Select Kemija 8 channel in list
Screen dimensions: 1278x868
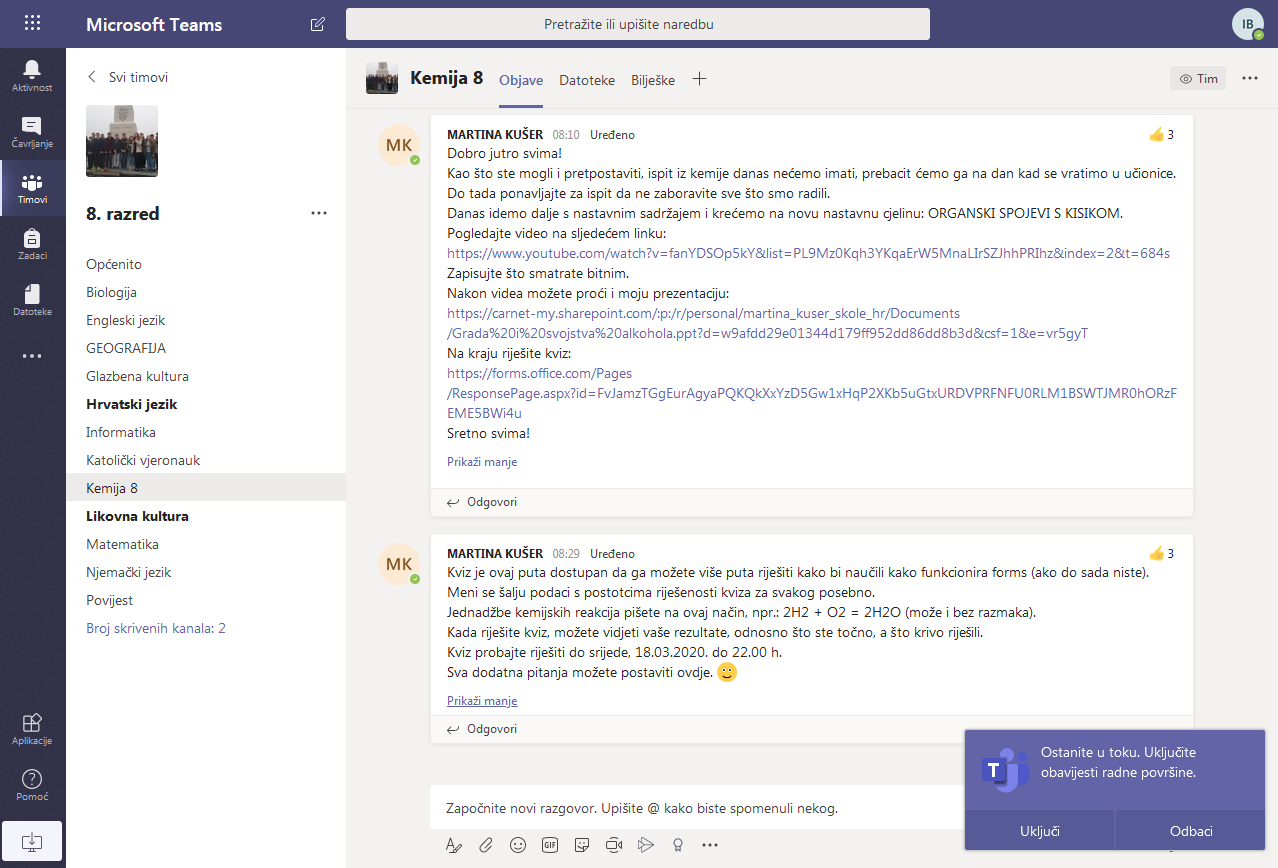pos(206,488)
